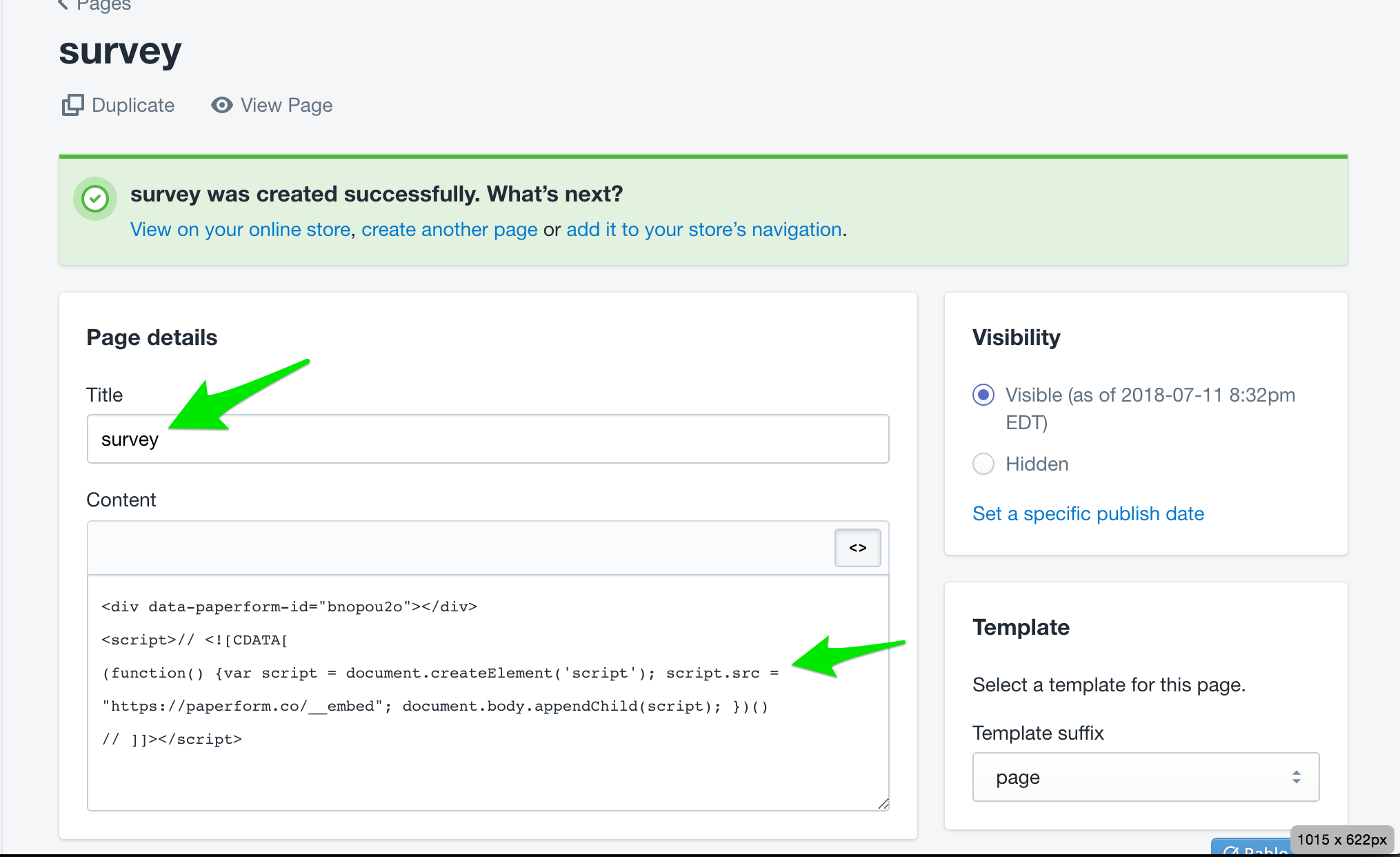Click the content editor resize handle
This screenshot has width=1400, height=857.
click(x=883, y=804)
